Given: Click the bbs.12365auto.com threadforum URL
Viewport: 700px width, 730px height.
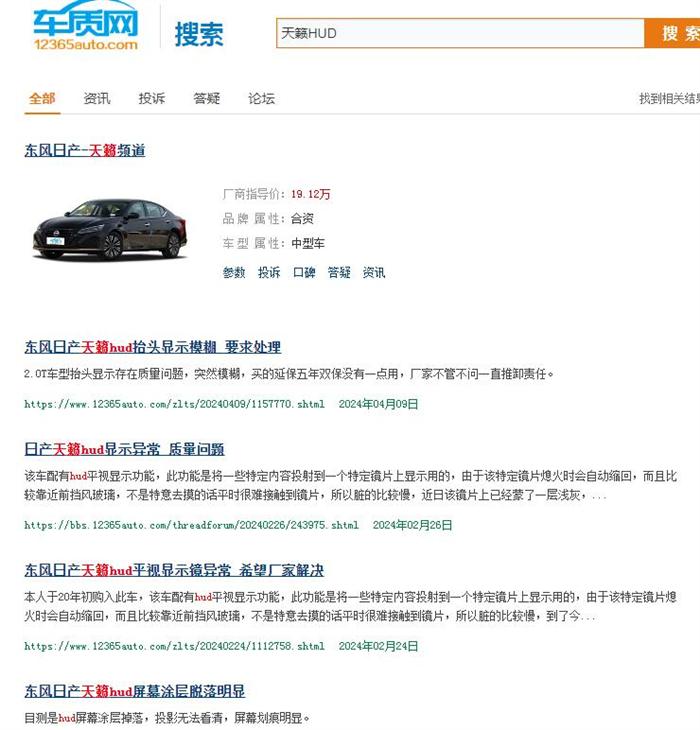Looking at the screenshot, I should pyautogui.click(x=191, y=525).
